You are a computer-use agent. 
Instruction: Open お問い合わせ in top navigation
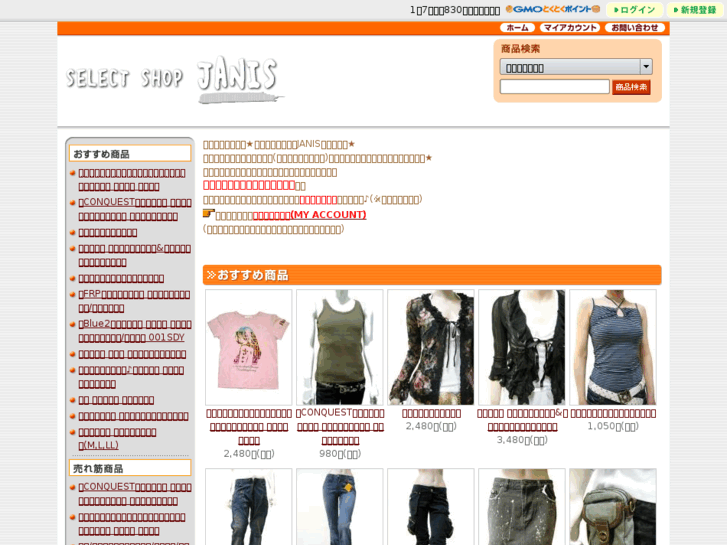pos(635,28)
